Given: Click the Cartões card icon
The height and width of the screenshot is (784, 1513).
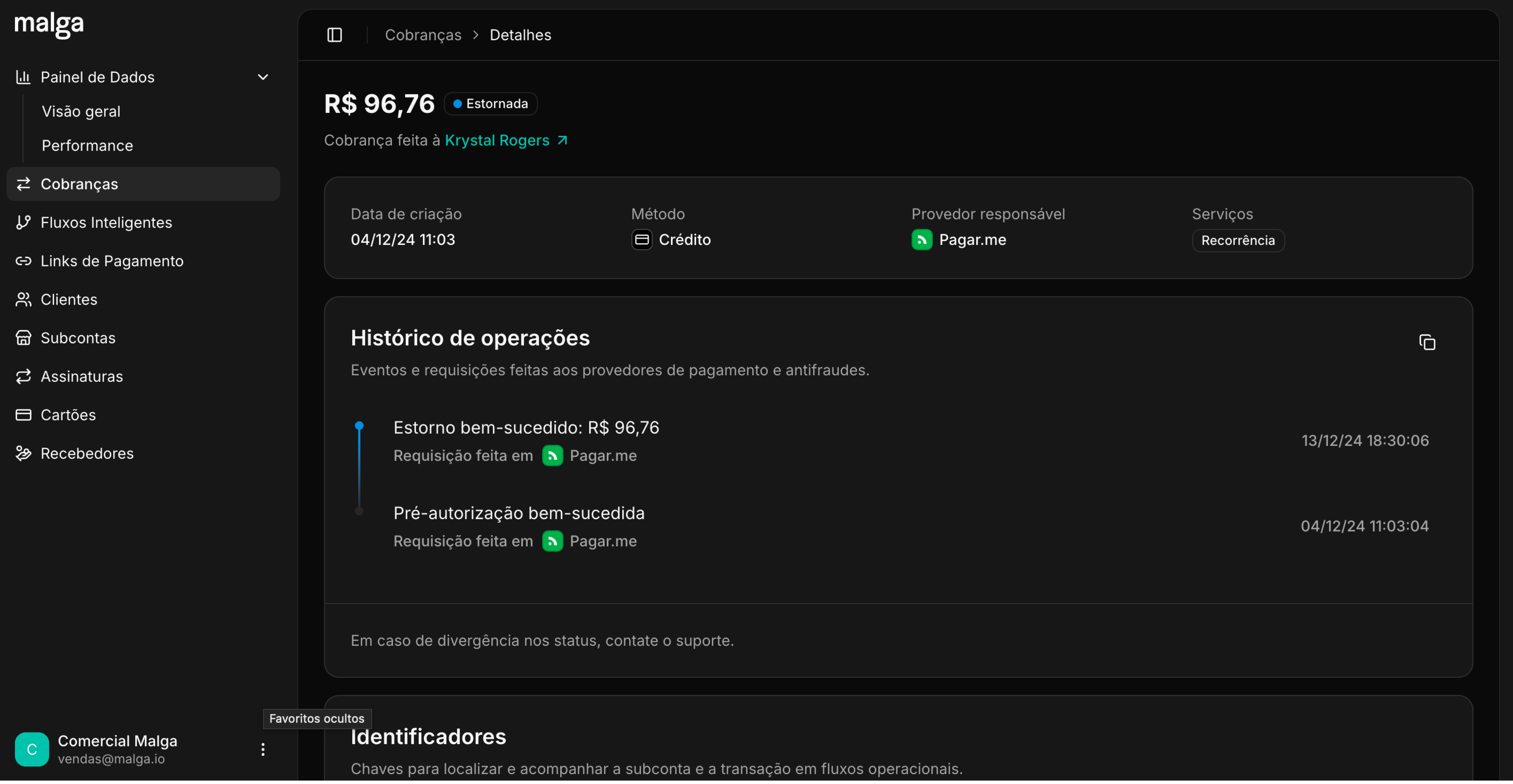Looking at the screenshot, I should (23, 415).
